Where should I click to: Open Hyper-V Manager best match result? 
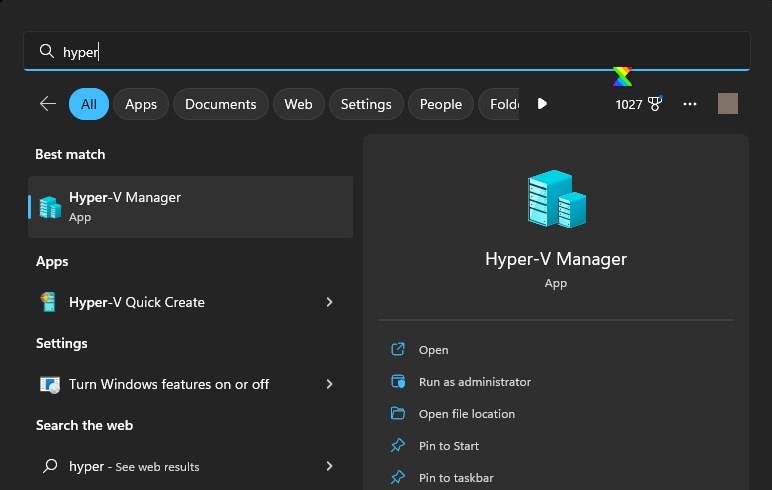click(191, 207)
